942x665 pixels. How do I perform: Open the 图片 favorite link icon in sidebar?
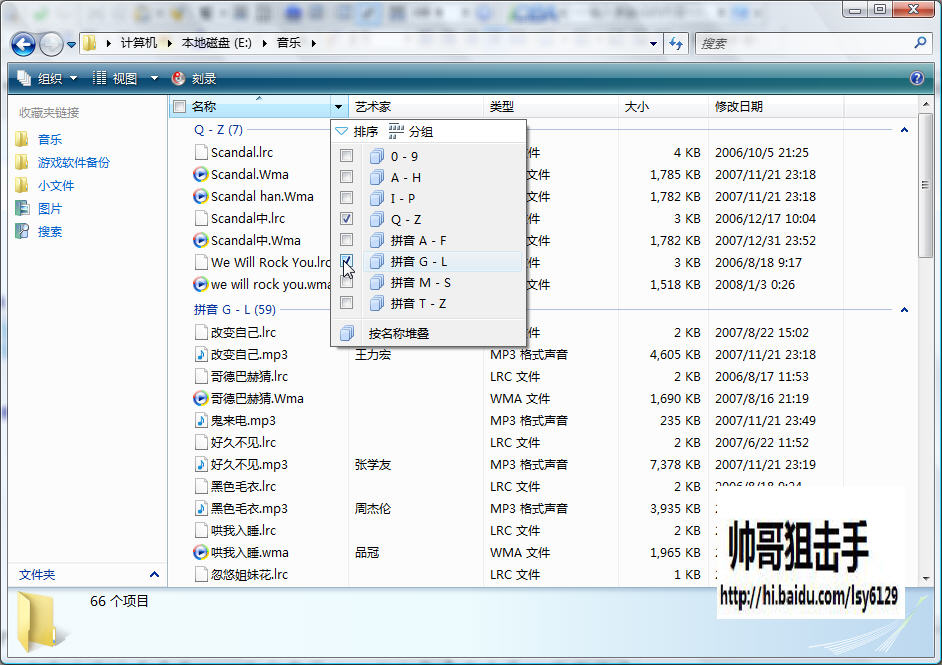[22, 208]
